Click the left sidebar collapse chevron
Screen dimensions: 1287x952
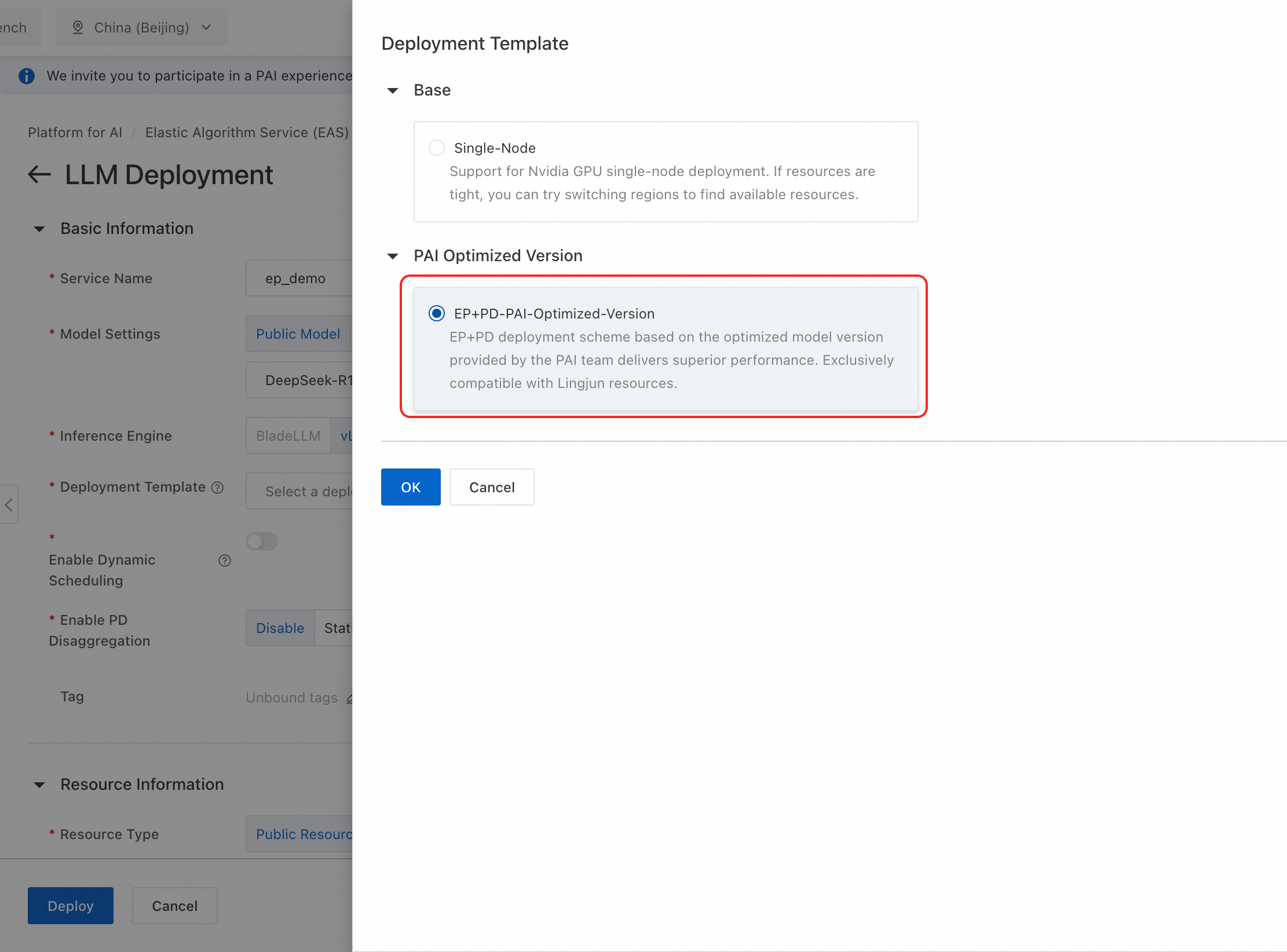[9, 504]
